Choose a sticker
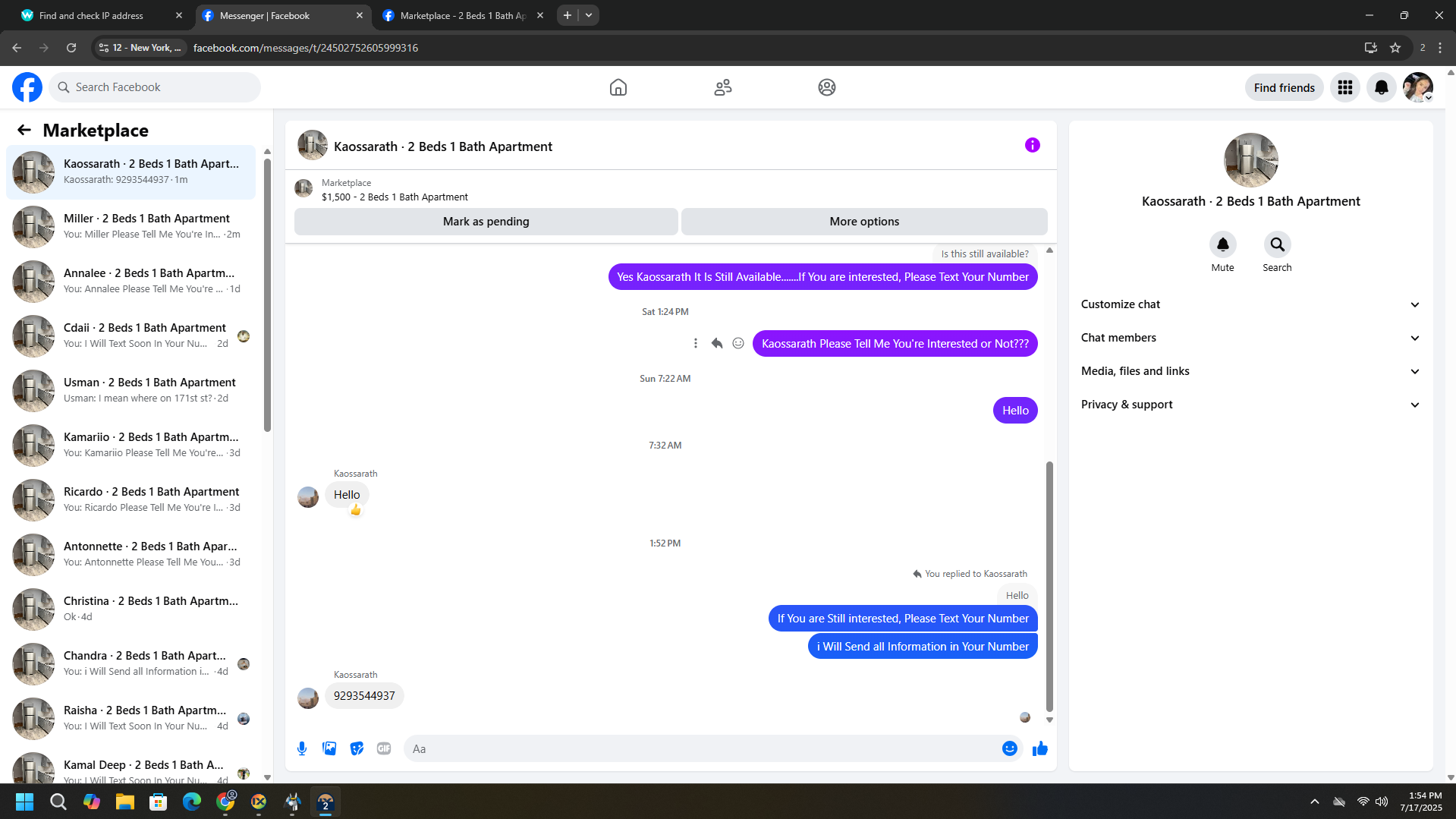Screen dimensions: 1456x819 tap(357, 748)
